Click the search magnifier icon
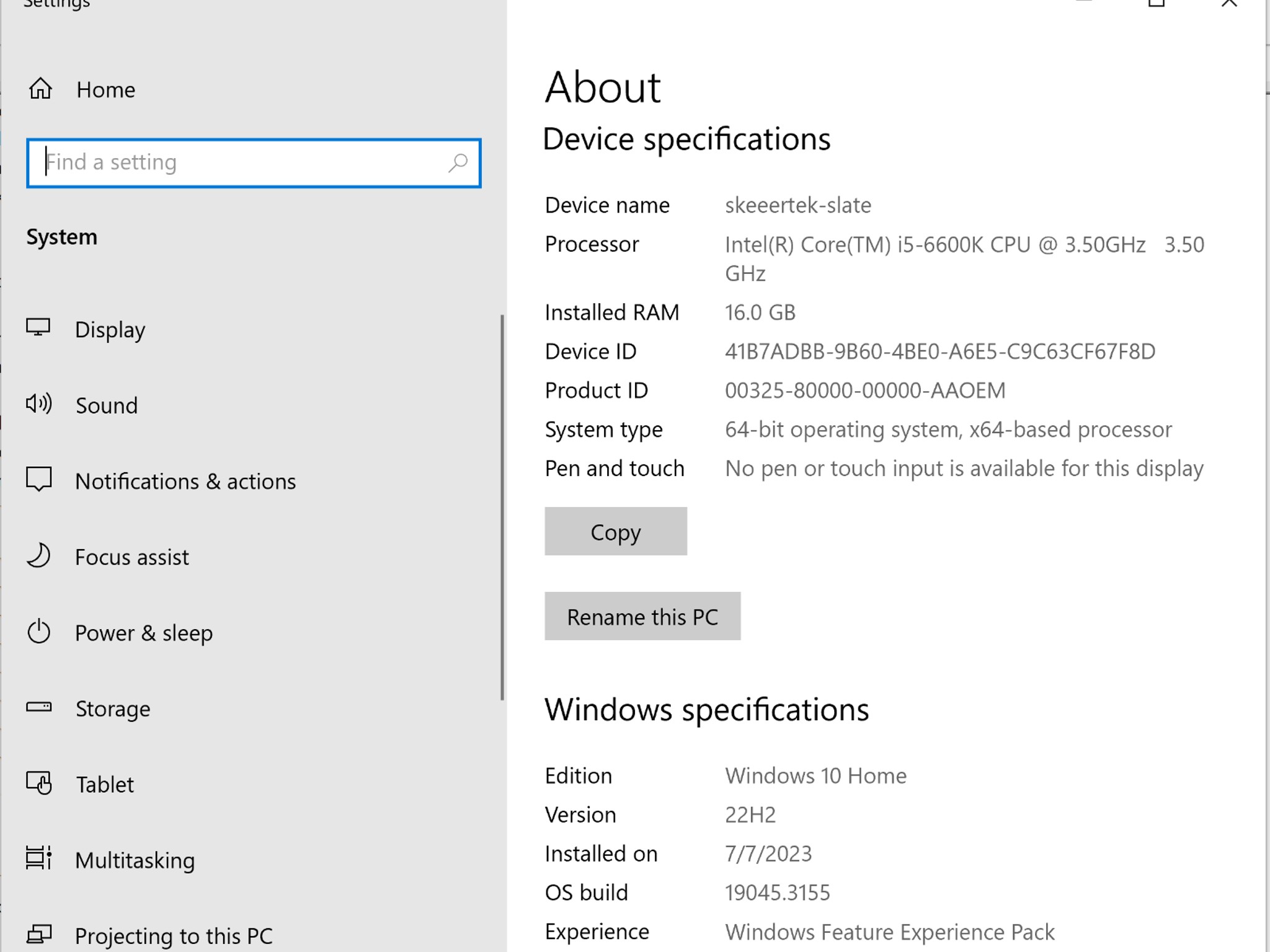Viewport: 1270px width, 952px height. click(458, 163)
